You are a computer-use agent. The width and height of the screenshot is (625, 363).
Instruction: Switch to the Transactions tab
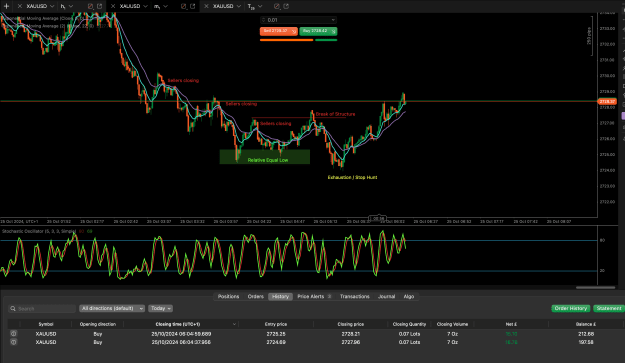click(x=354, y=296)
